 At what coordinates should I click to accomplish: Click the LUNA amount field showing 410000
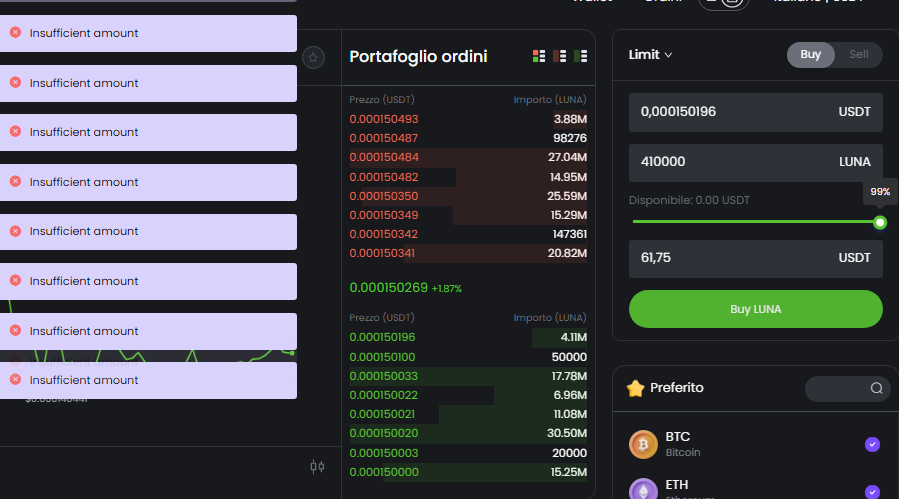(755, 162)
